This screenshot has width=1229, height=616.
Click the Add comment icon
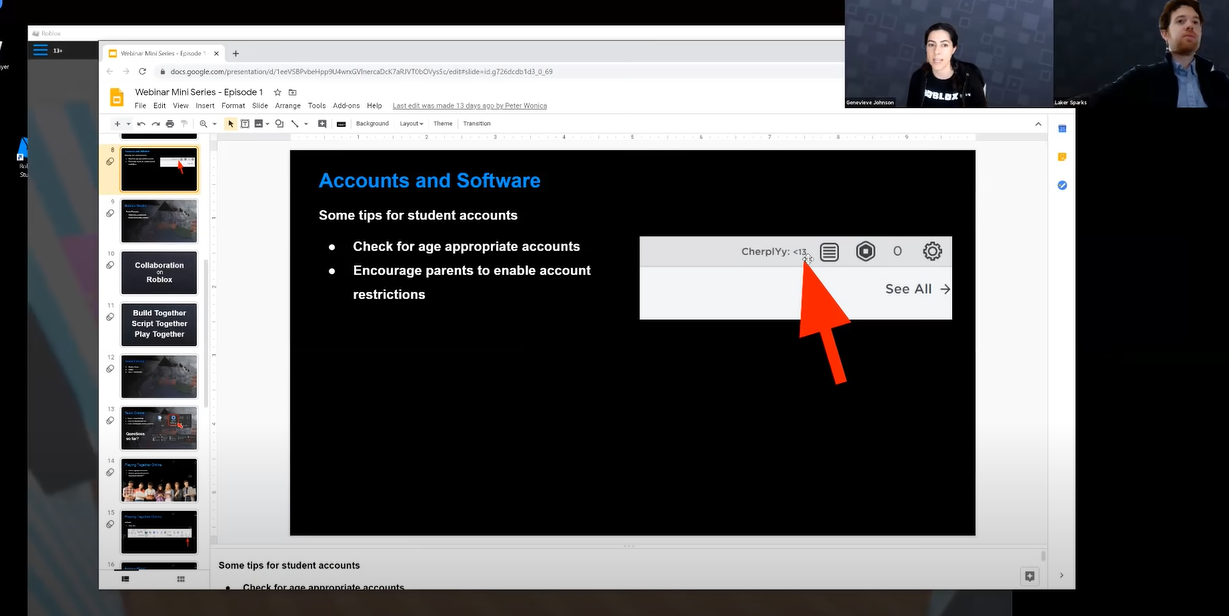click(x=322, y=124)
